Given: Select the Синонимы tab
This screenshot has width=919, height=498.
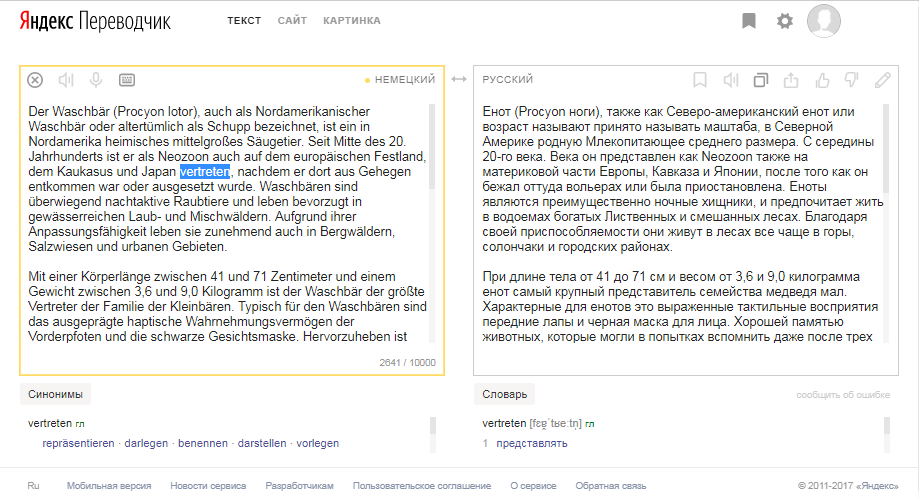Looking at the screenshot, I should pos(55,394).
